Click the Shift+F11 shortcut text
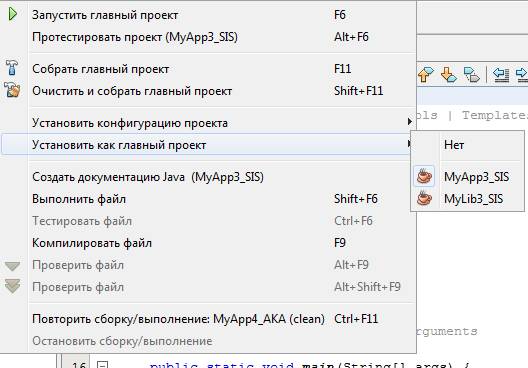Screen dimensions: 528x368 tap(358, 91)
